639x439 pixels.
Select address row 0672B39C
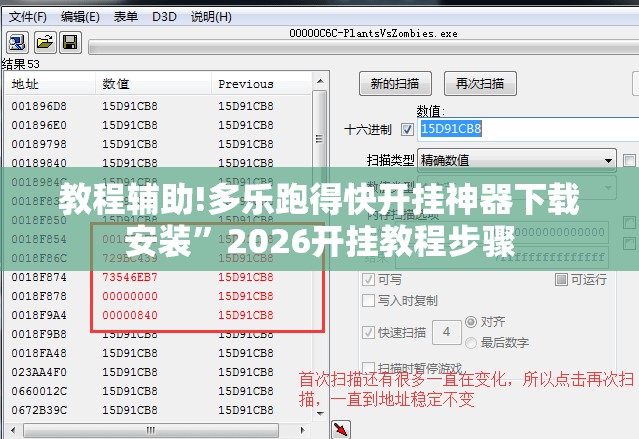point(159,410)
